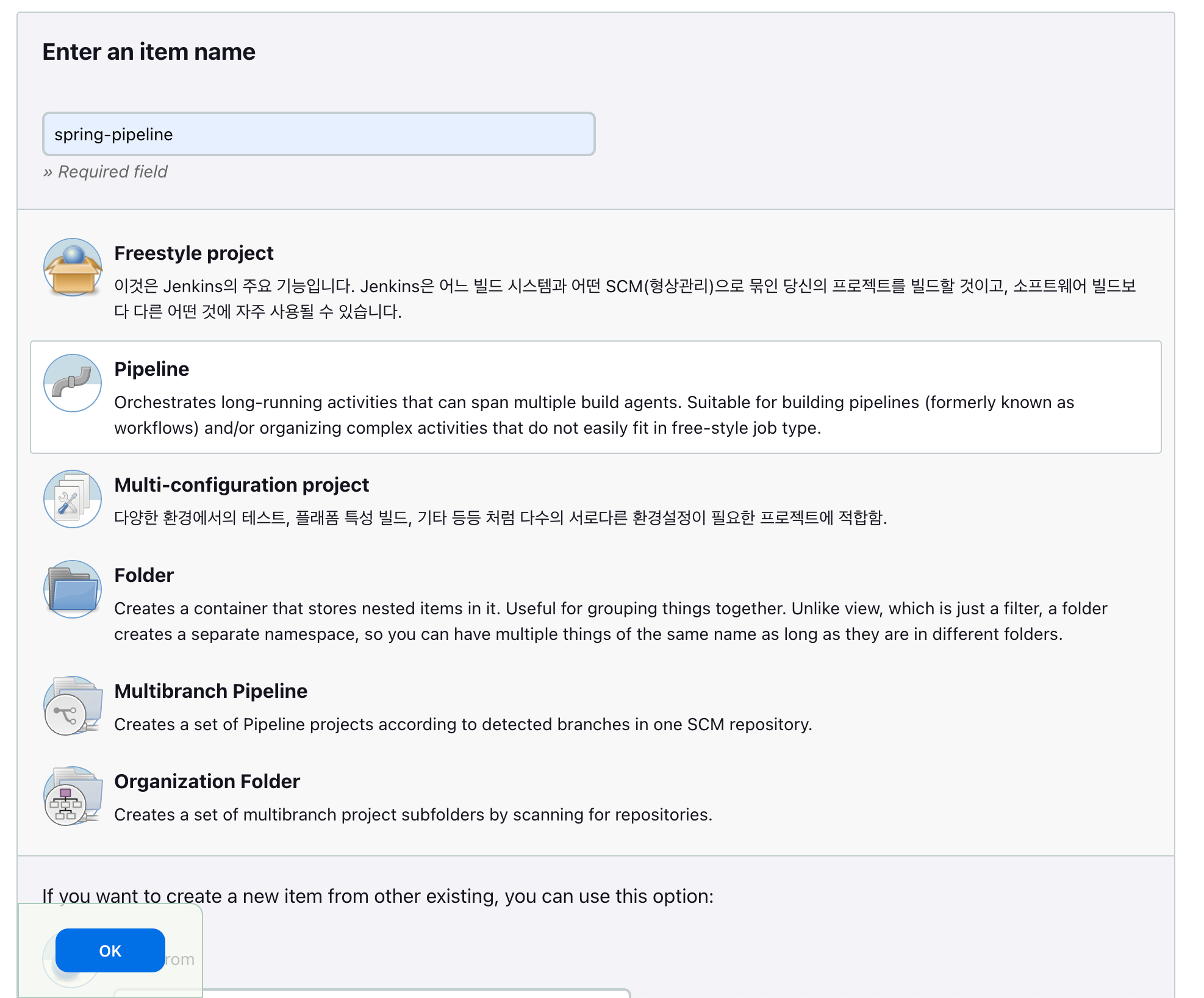Click Organization Folder scanning repositories description

[413, 814]
